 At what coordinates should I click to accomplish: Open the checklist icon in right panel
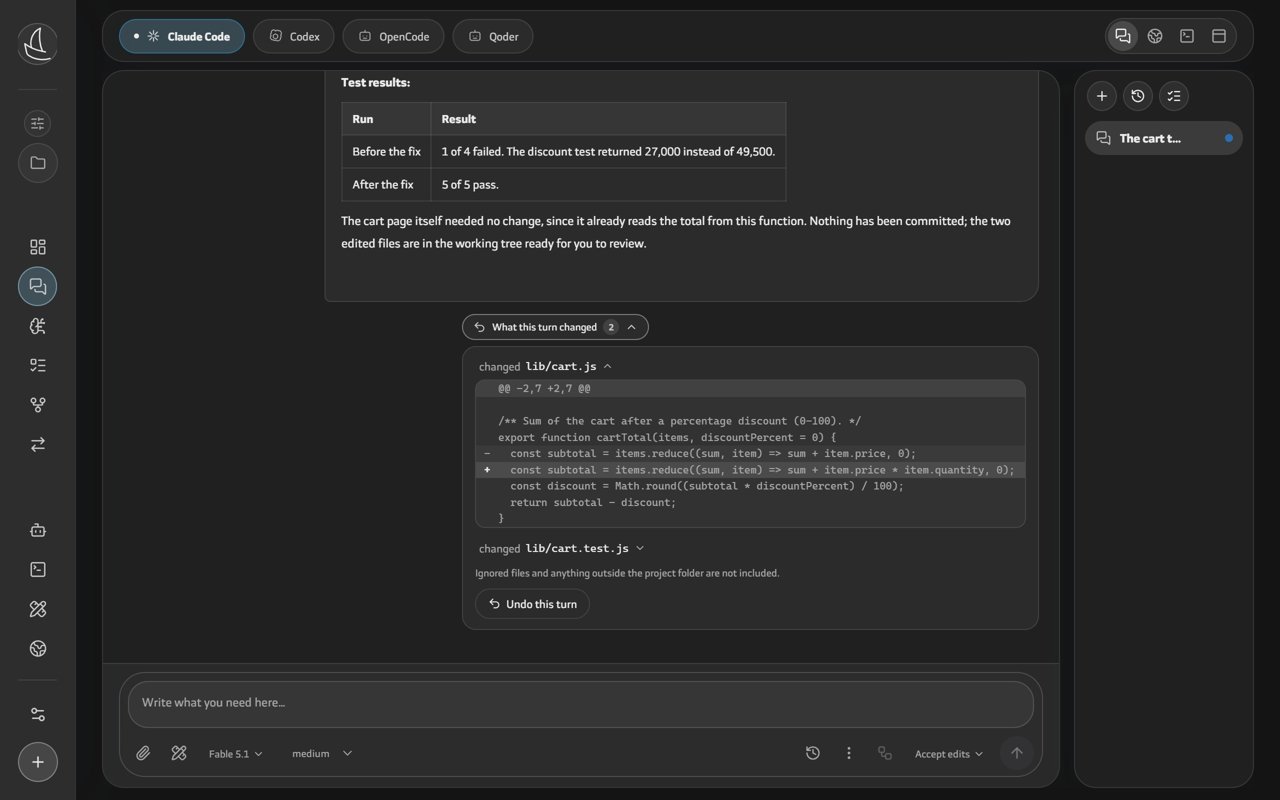click(1174, 96)
